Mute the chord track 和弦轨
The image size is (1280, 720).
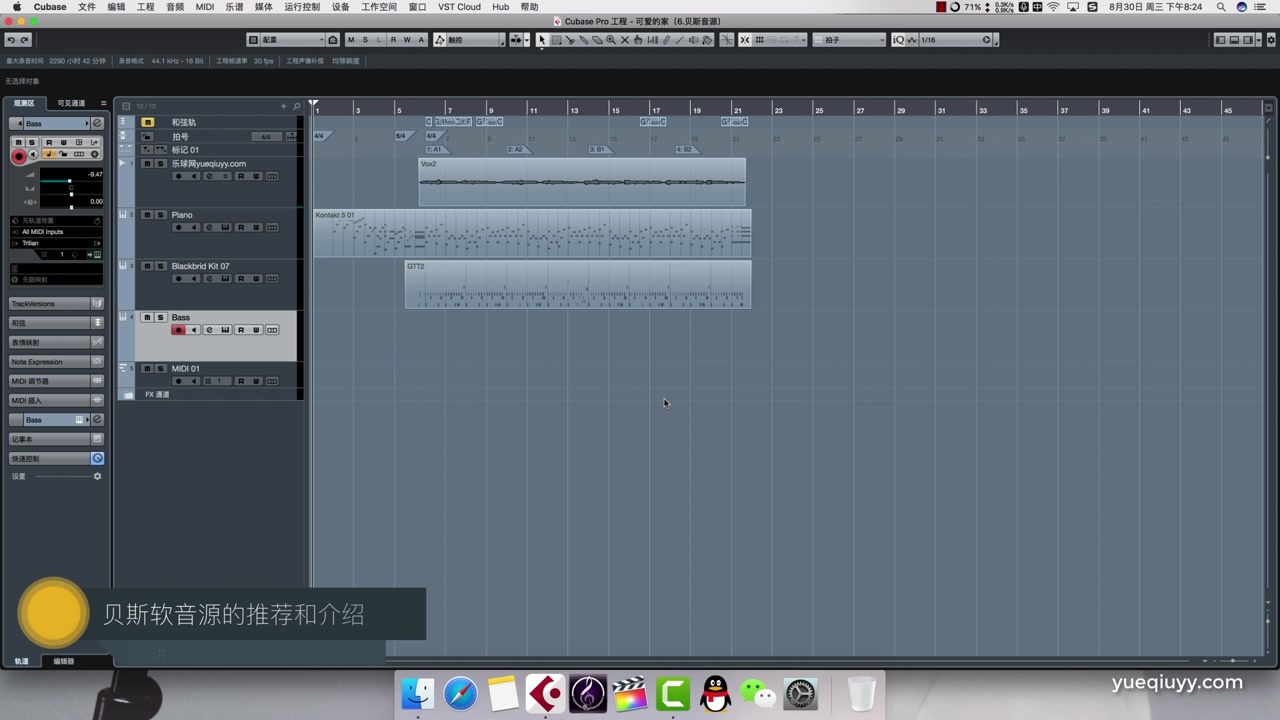click(x=147, y=122)
